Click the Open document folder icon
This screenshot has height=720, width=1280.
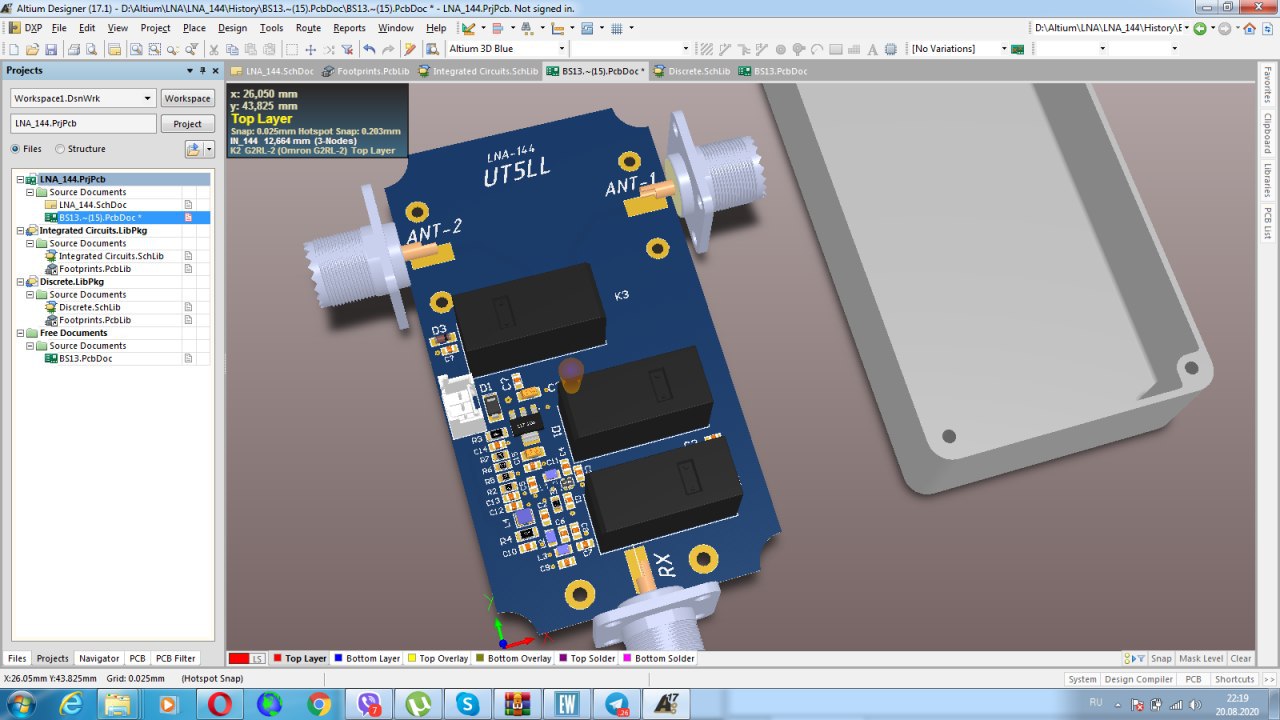pos(33,48)
